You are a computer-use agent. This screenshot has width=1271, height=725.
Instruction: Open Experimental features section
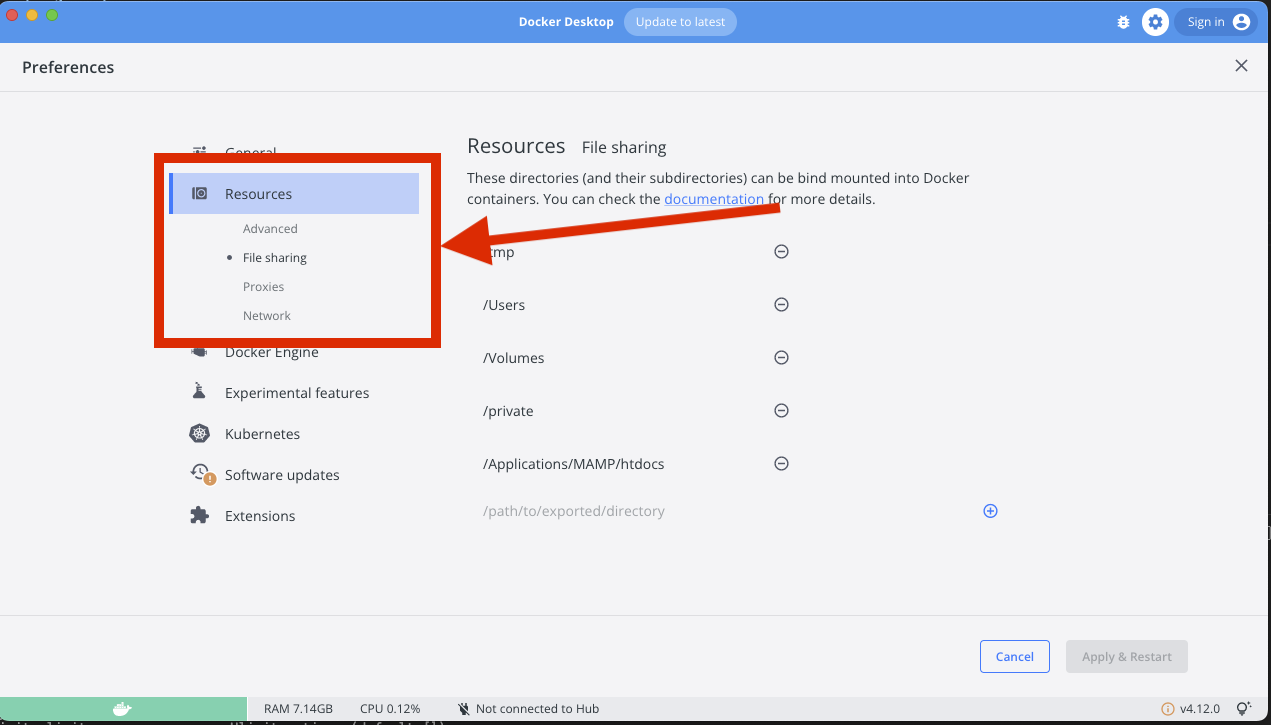pyautogui.click(x=297, y=393)
